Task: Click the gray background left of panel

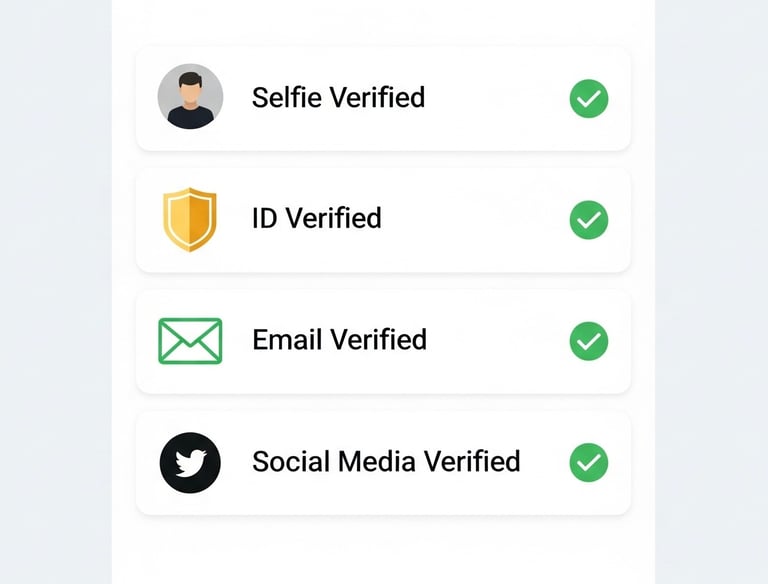Action: pyautogui.click(x=55, y=292)
